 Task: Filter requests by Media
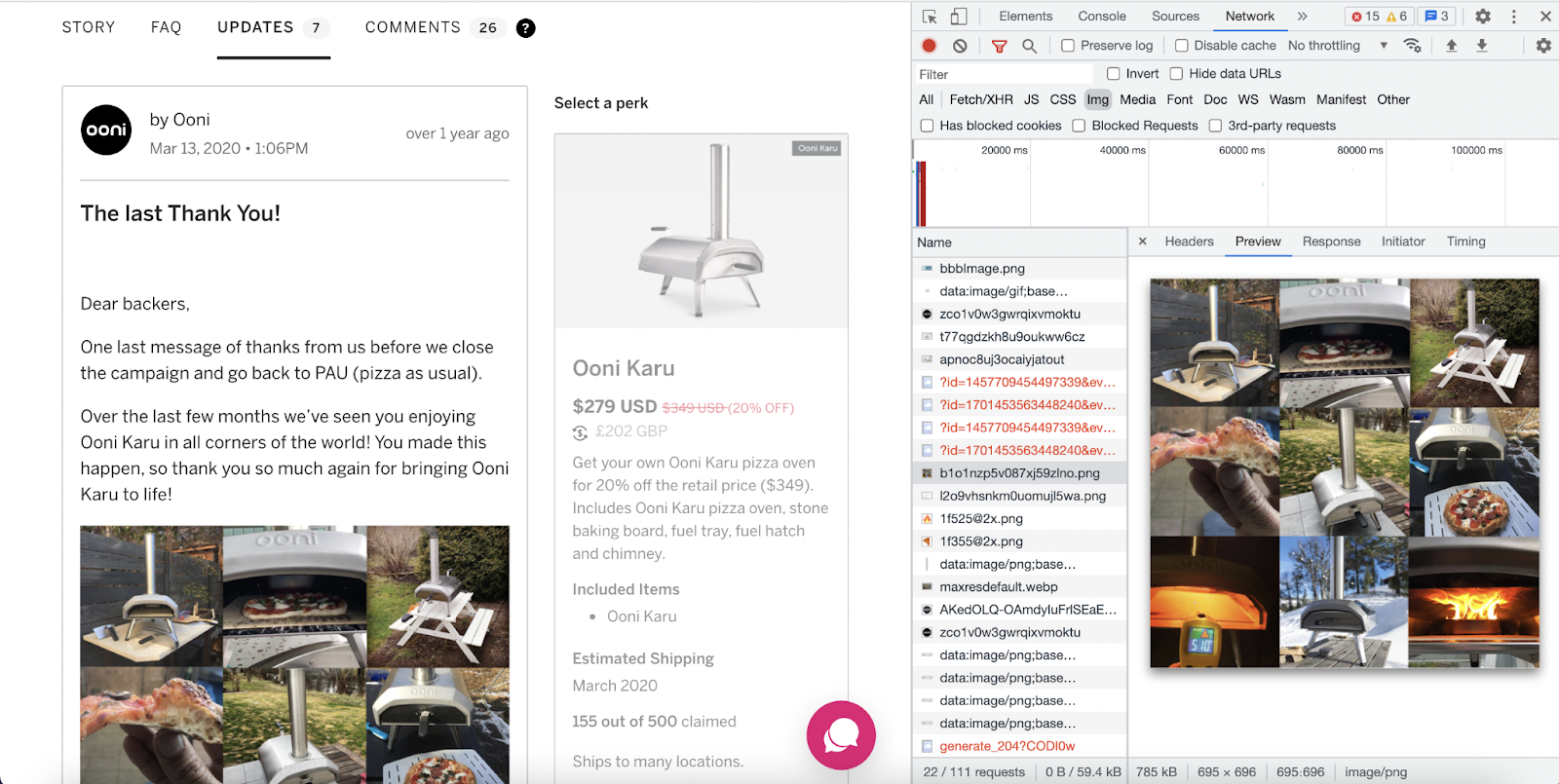tap(1137, 99)
